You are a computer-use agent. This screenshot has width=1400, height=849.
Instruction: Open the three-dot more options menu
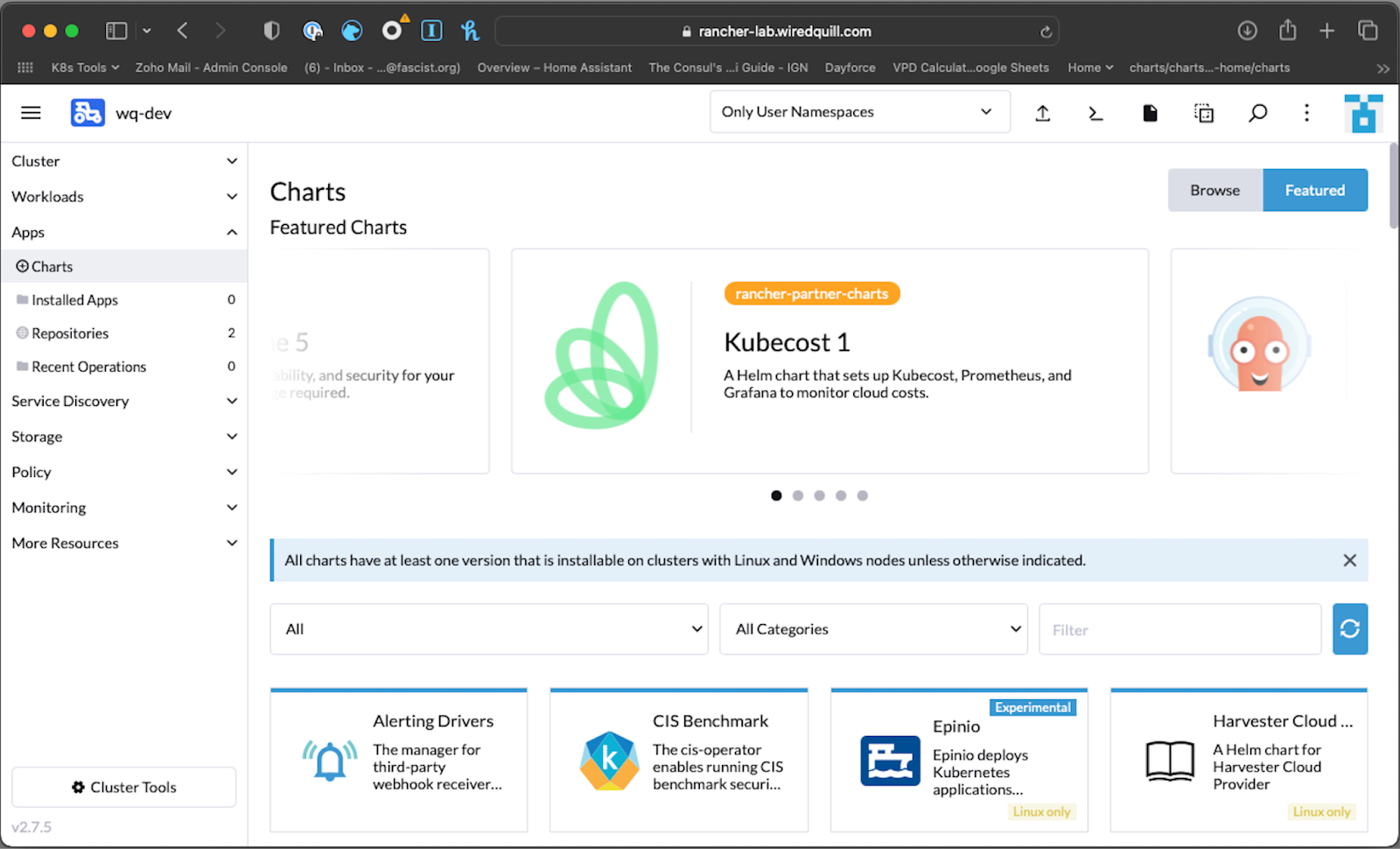pos(1306,113)
